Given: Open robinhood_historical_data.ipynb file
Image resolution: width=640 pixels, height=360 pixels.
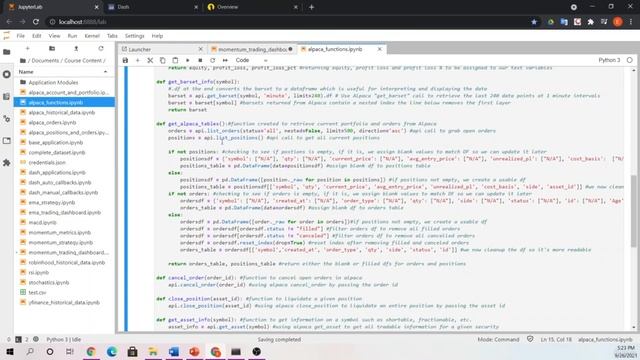Looking at the screenshot, I should pos(63,262).
